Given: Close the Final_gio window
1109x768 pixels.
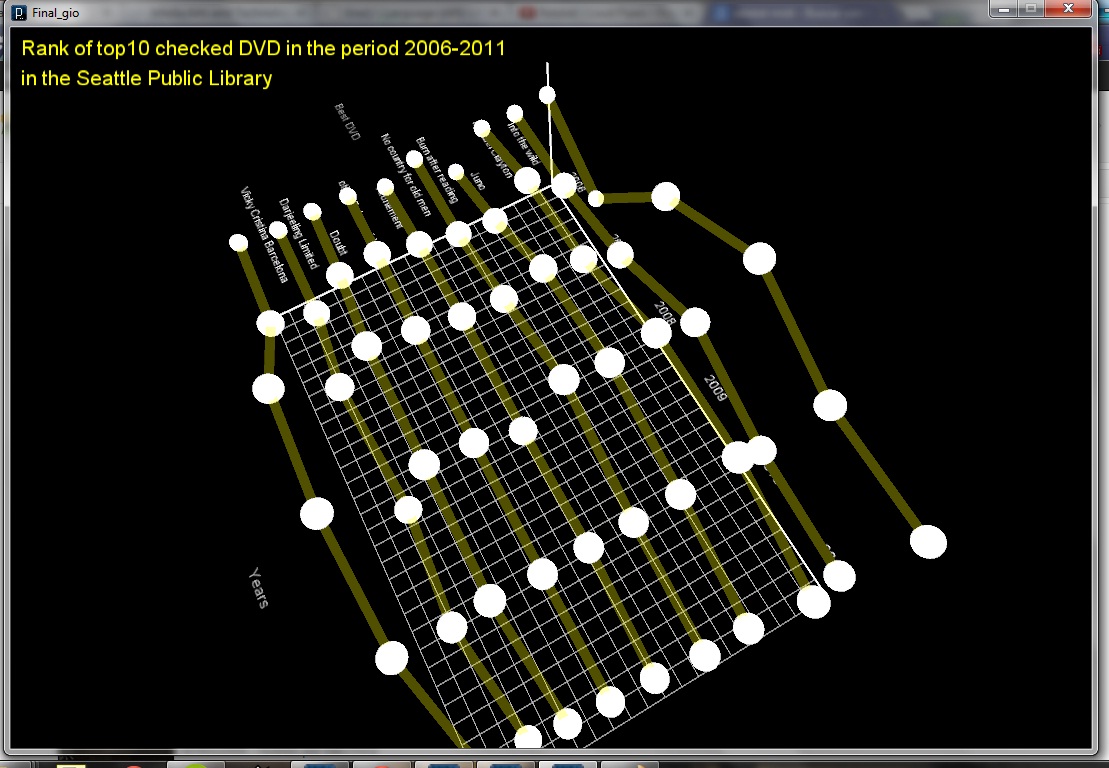Looking at the screenshot, I should click(x=1071, y=8).
